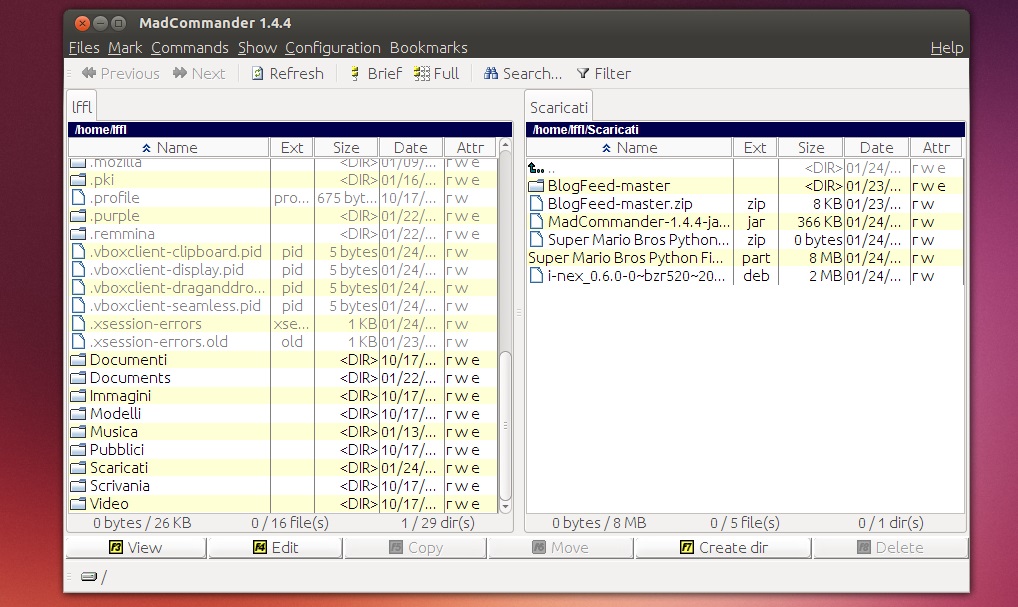Select the Modelli folder name

coord(115,414)
